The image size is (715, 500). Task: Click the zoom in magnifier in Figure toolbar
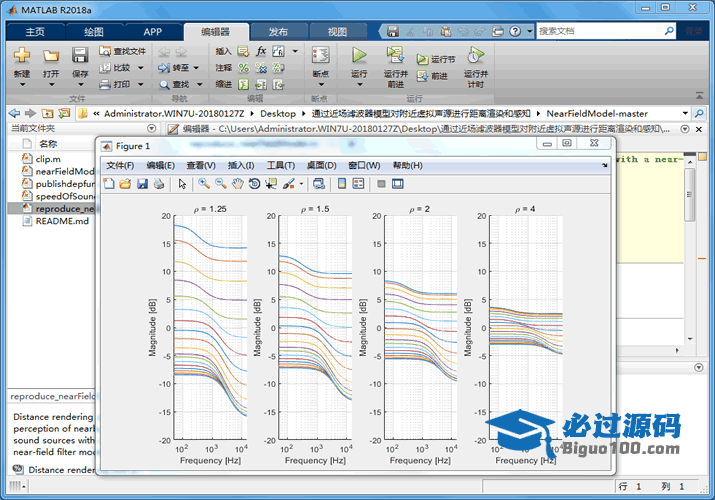pos(204,184)
